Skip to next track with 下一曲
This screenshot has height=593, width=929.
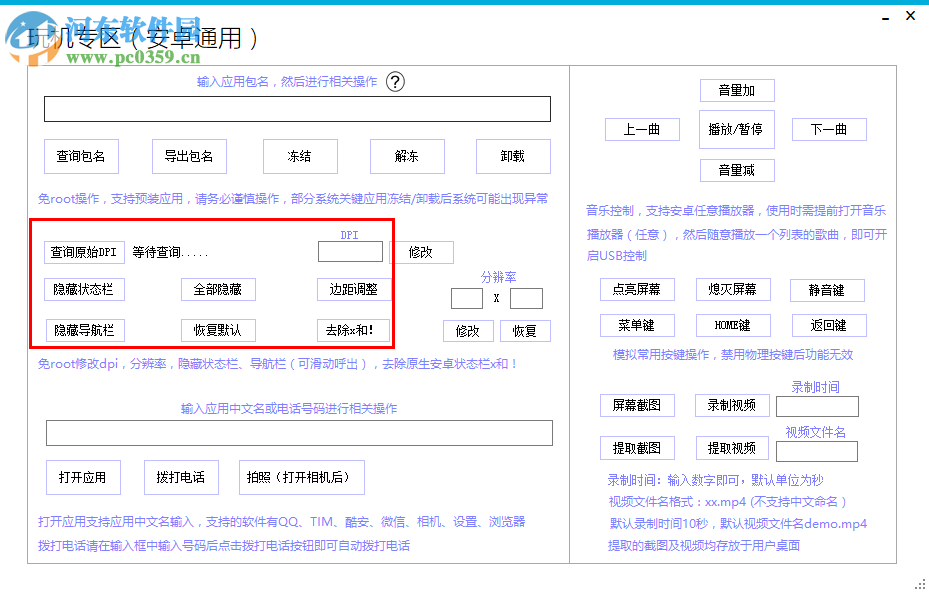coord(829,130)
